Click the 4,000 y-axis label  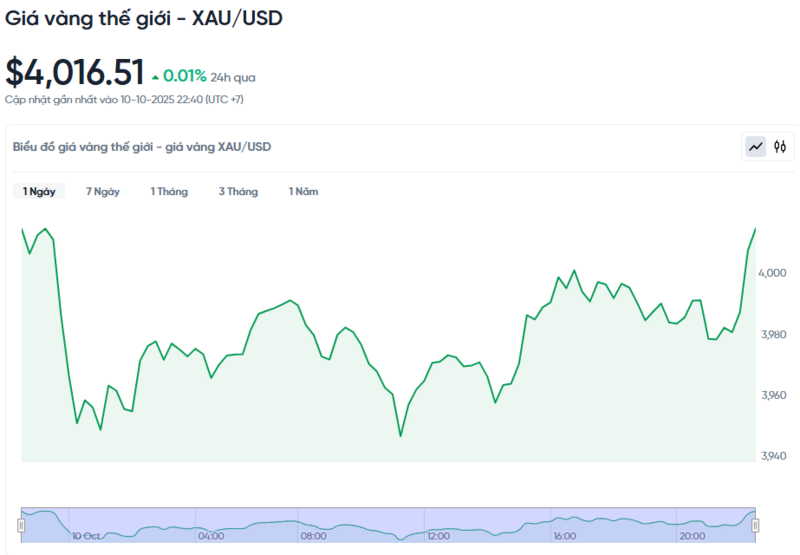click(773, 273)
